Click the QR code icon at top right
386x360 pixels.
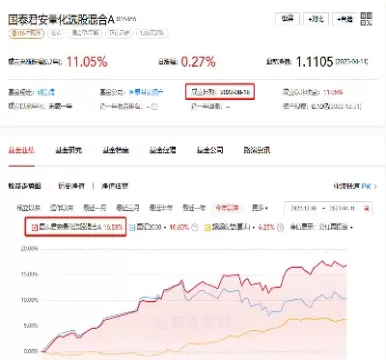click(x=366, y=19)
